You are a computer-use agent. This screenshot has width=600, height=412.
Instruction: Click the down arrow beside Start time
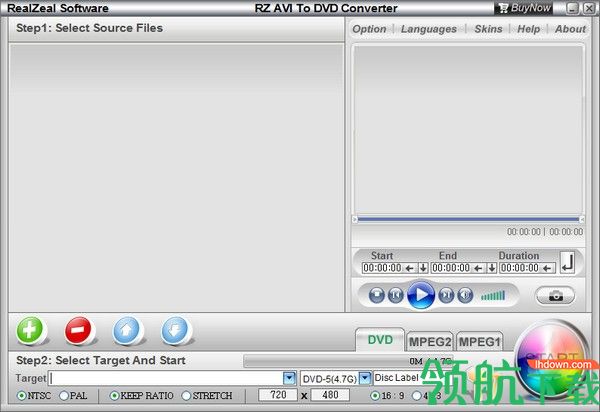423,268
